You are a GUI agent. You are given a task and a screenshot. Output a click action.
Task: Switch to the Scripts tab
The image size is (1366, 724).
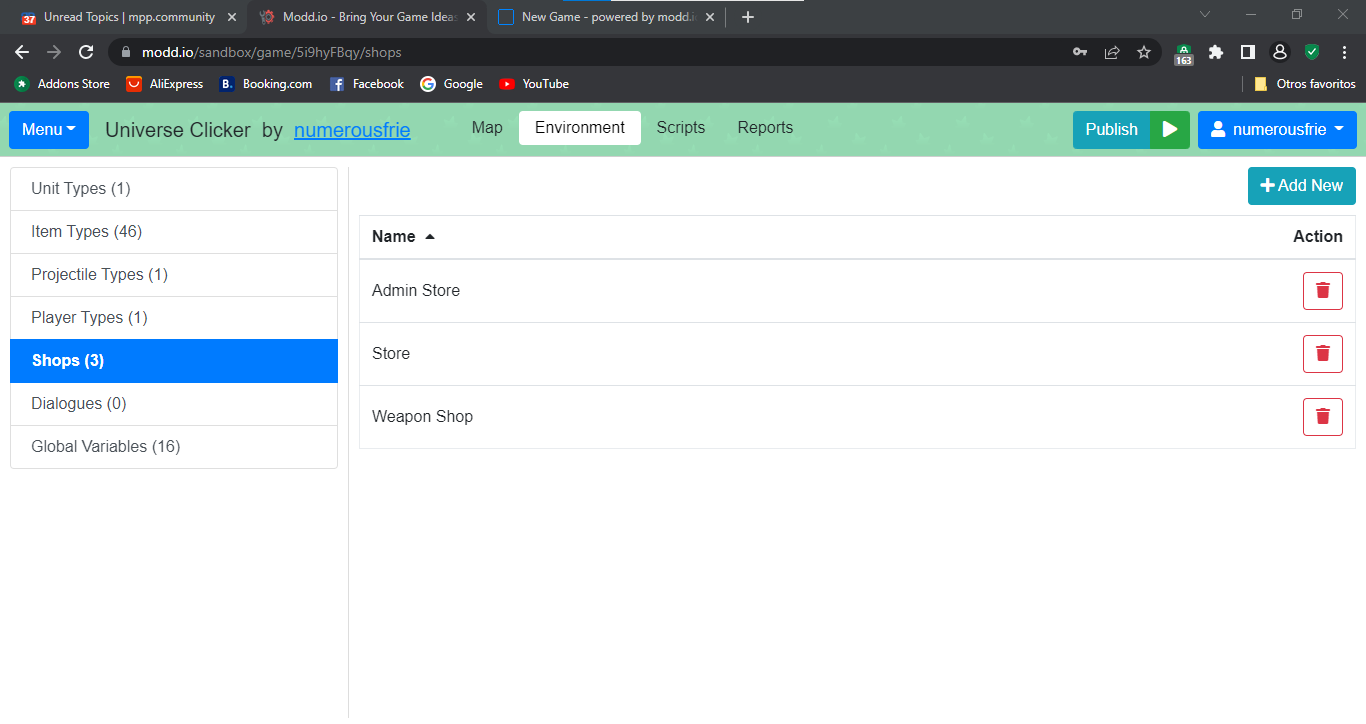[x=680, y=128]
